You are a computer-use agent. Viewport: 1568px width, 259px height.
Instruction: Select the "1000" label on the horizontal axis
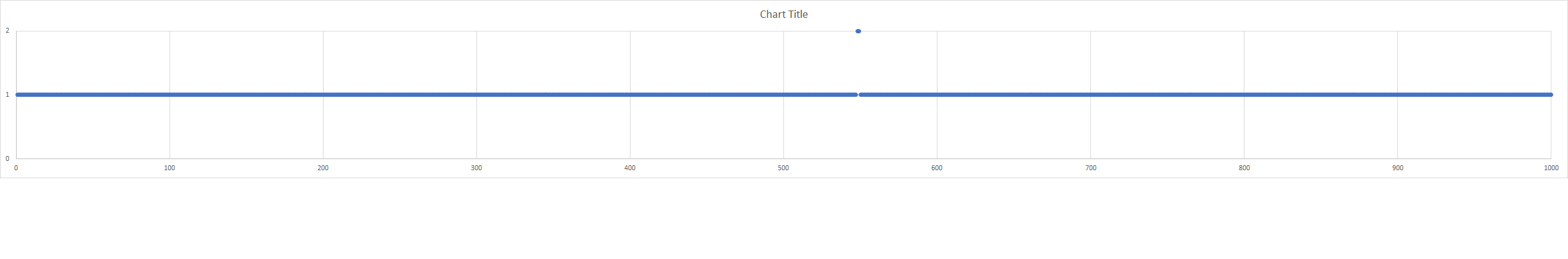pos(1551,168)
